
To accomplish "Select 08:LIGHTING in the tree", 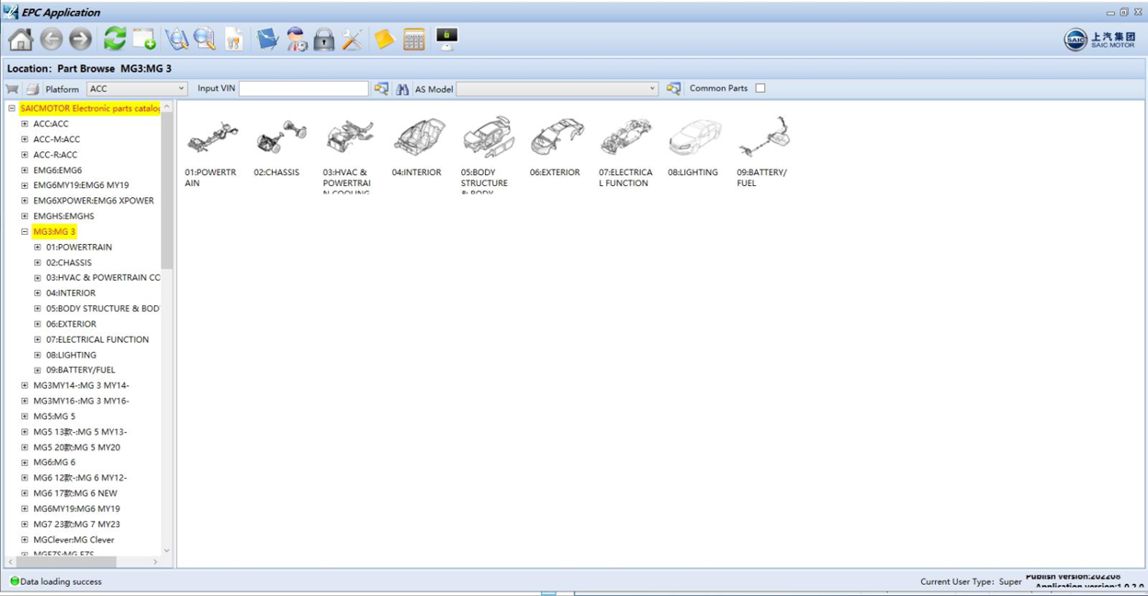I will 71,354.
